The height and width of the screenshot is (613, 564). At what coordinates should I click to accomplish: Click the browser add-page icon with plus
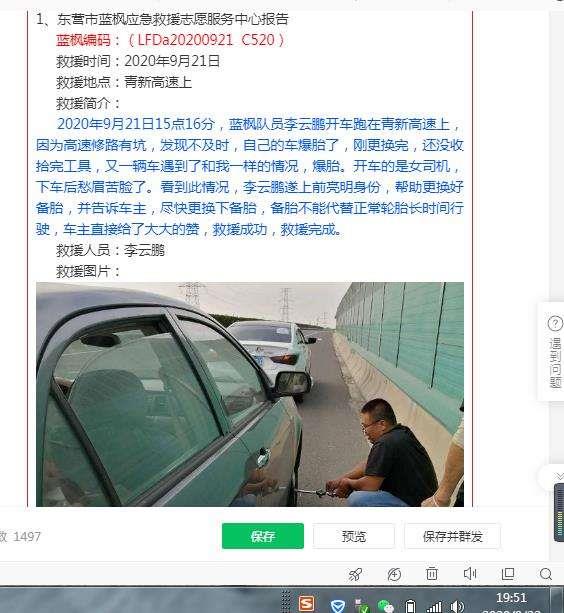394,574
